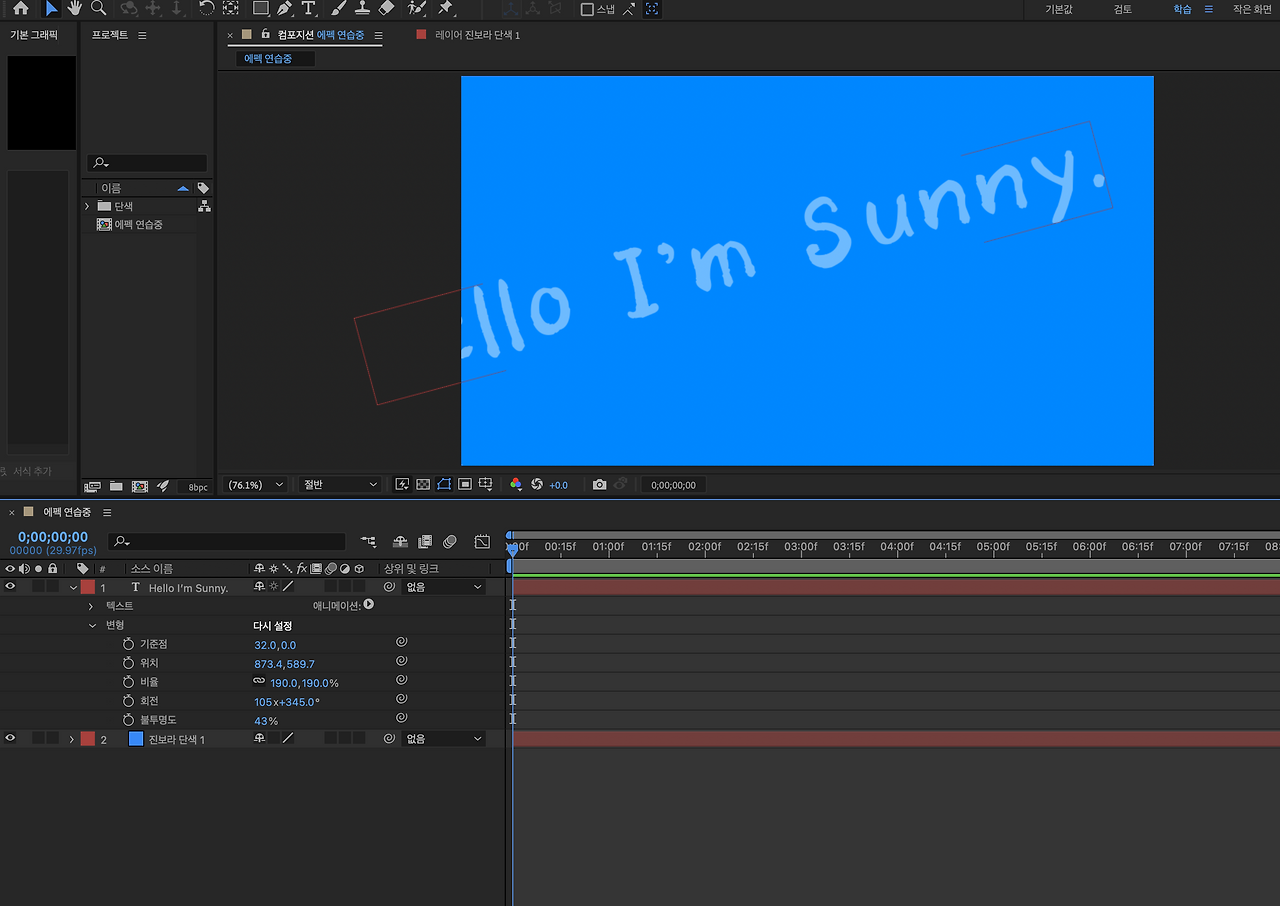Enable the 스냅 snapping checkbox
1280x906 pixels.
tap(587, 10)
